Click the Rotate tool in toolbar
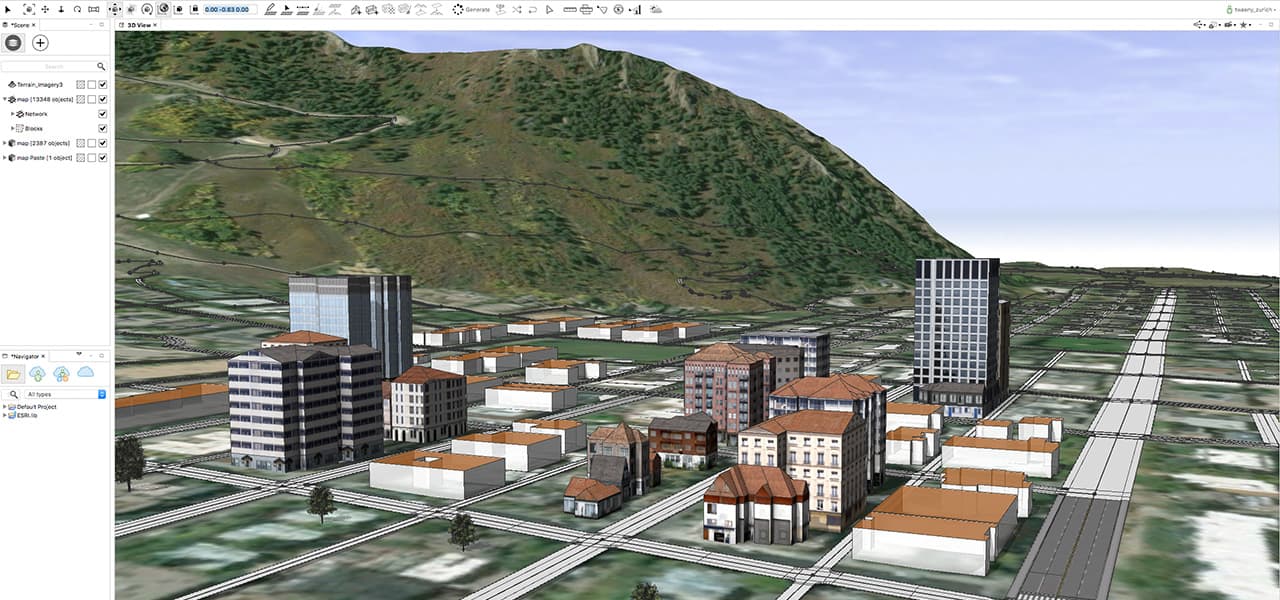The width and height of the screenshot is (1280, 600). point(77,9)
